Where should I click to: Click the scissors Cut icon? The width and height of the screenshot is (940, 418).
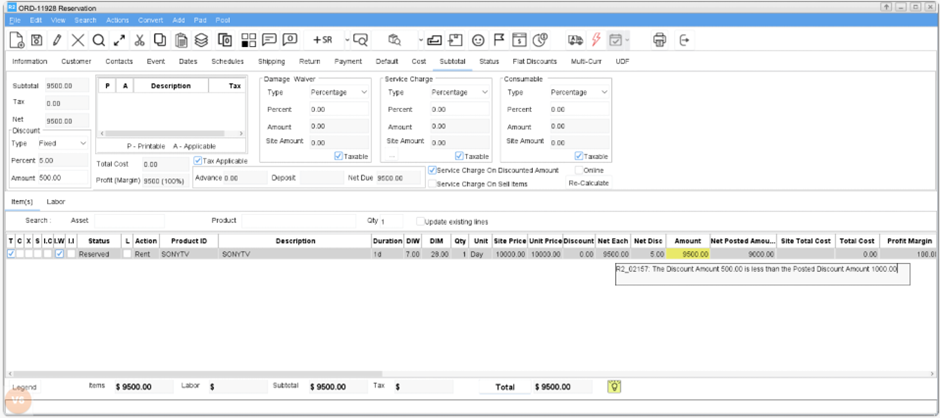pos(139,40)
